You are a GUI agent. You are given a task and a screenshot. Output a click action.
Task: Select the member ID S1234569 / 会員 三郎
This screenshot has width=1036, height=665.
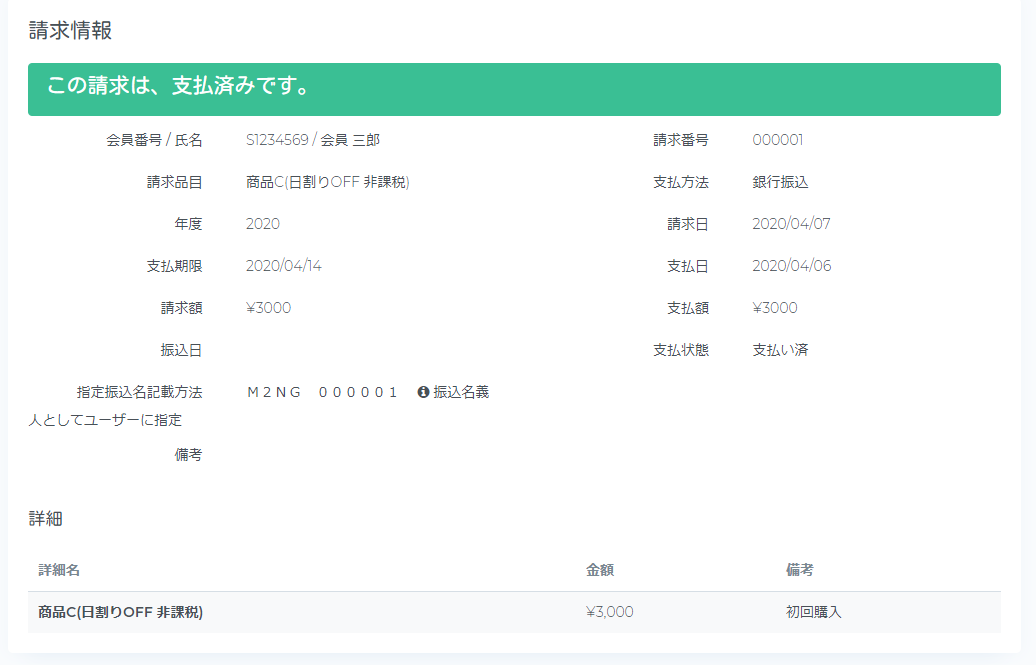point(312,140)
